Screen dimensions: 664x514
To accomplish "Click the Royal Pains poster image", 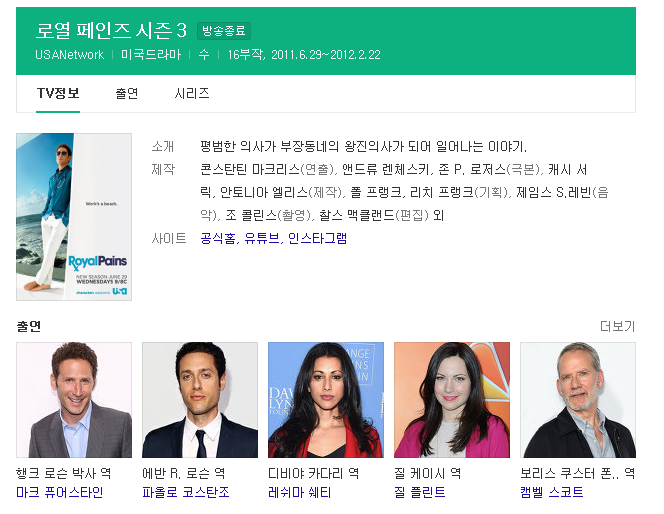I will [x=74, y=217].
